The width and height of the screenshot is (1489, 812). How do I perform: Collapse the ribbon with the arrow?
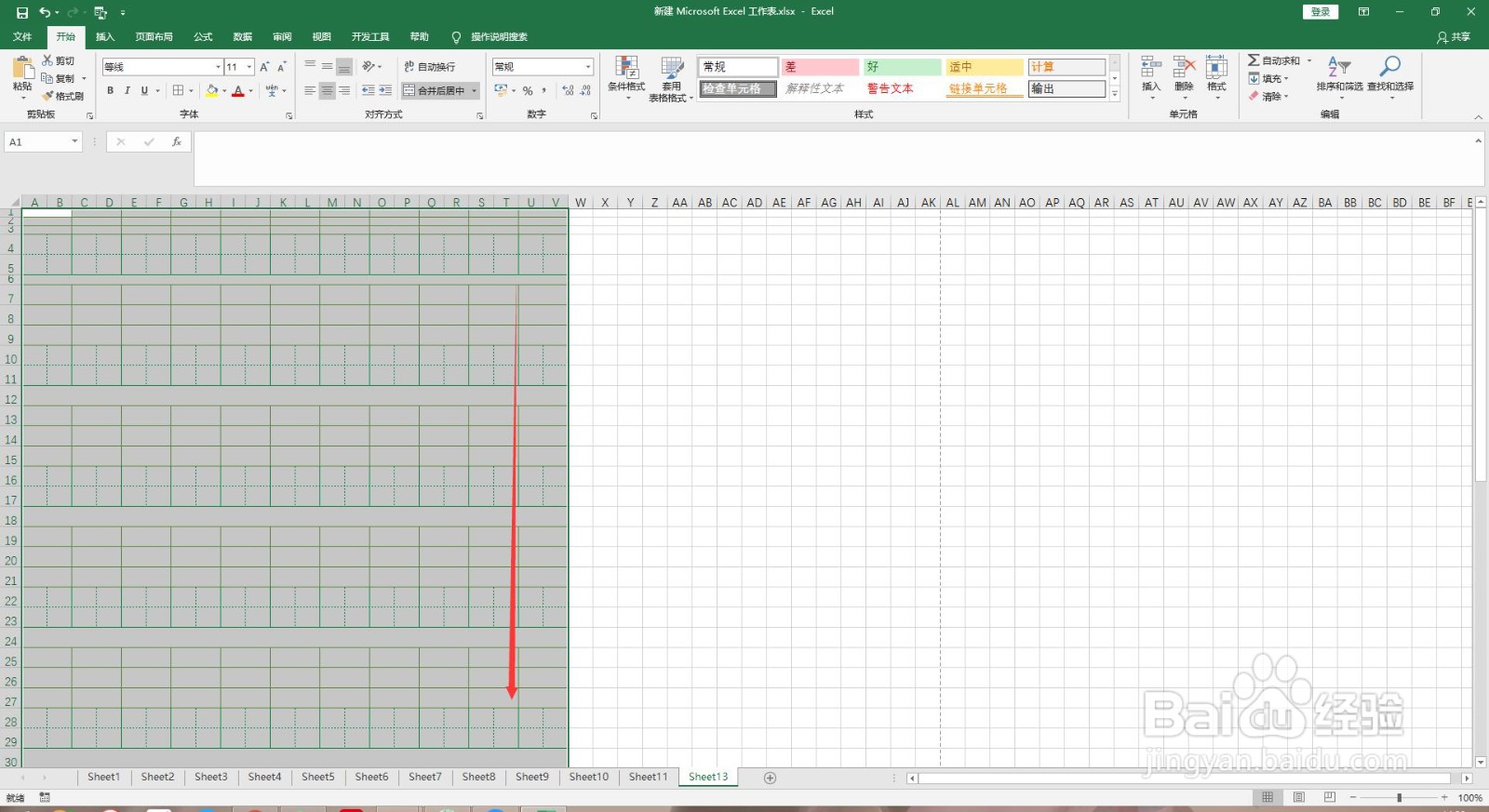1478,117
